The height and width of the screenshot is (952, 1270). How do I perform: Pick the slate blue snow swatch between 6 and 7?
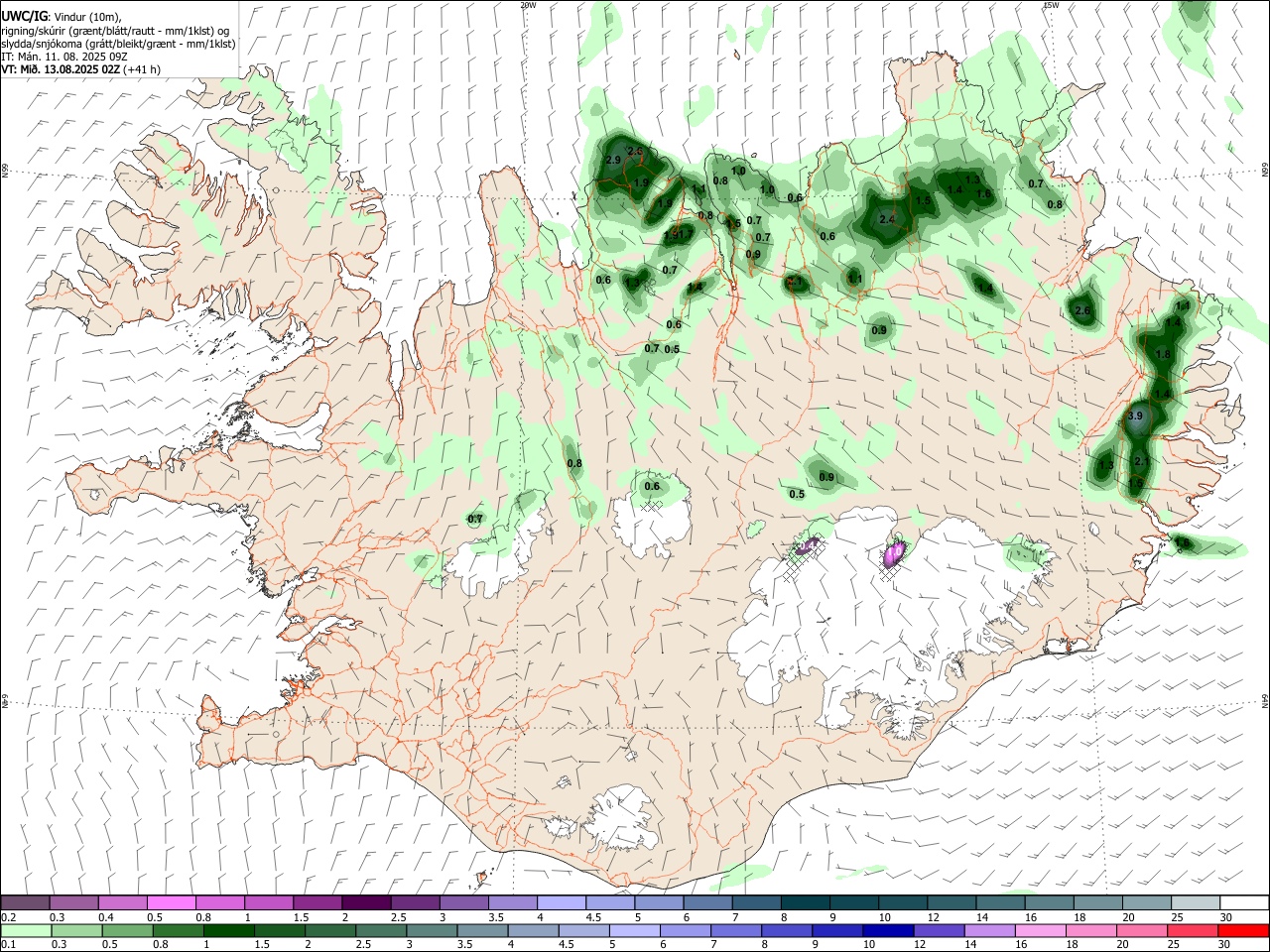click(x=706, y=903)
